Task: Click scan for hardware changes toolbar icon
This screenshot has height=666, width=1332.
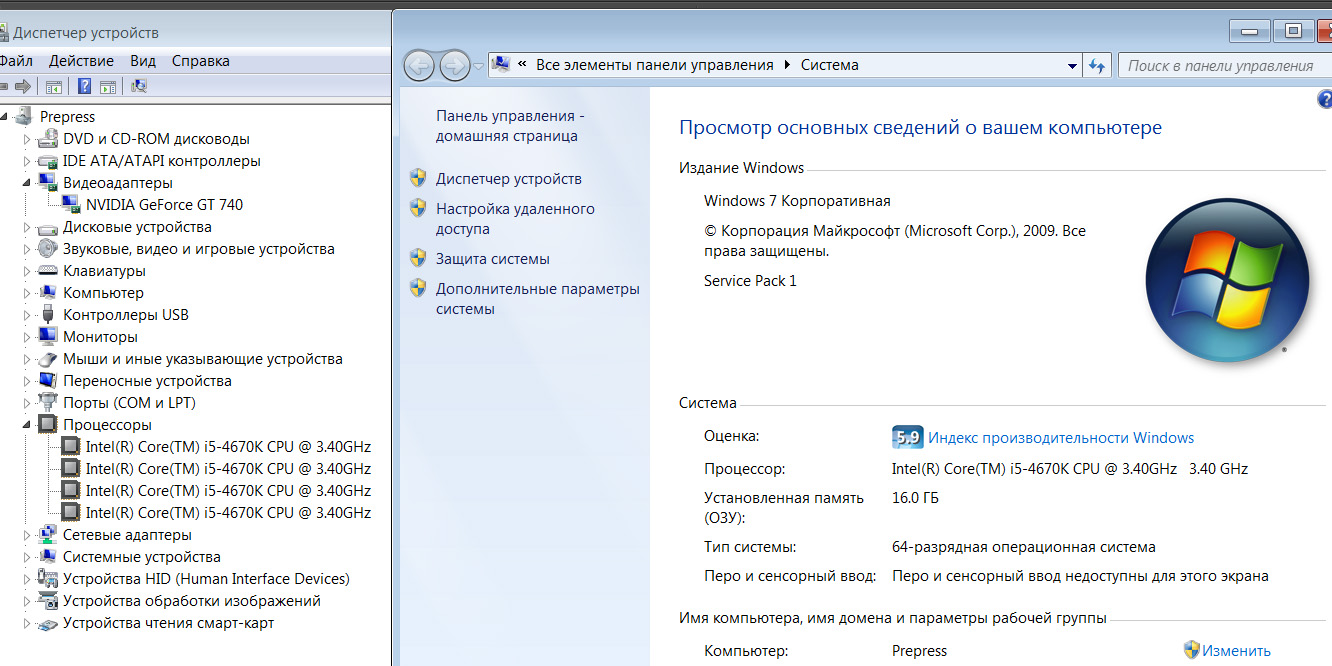Action: 139,87
